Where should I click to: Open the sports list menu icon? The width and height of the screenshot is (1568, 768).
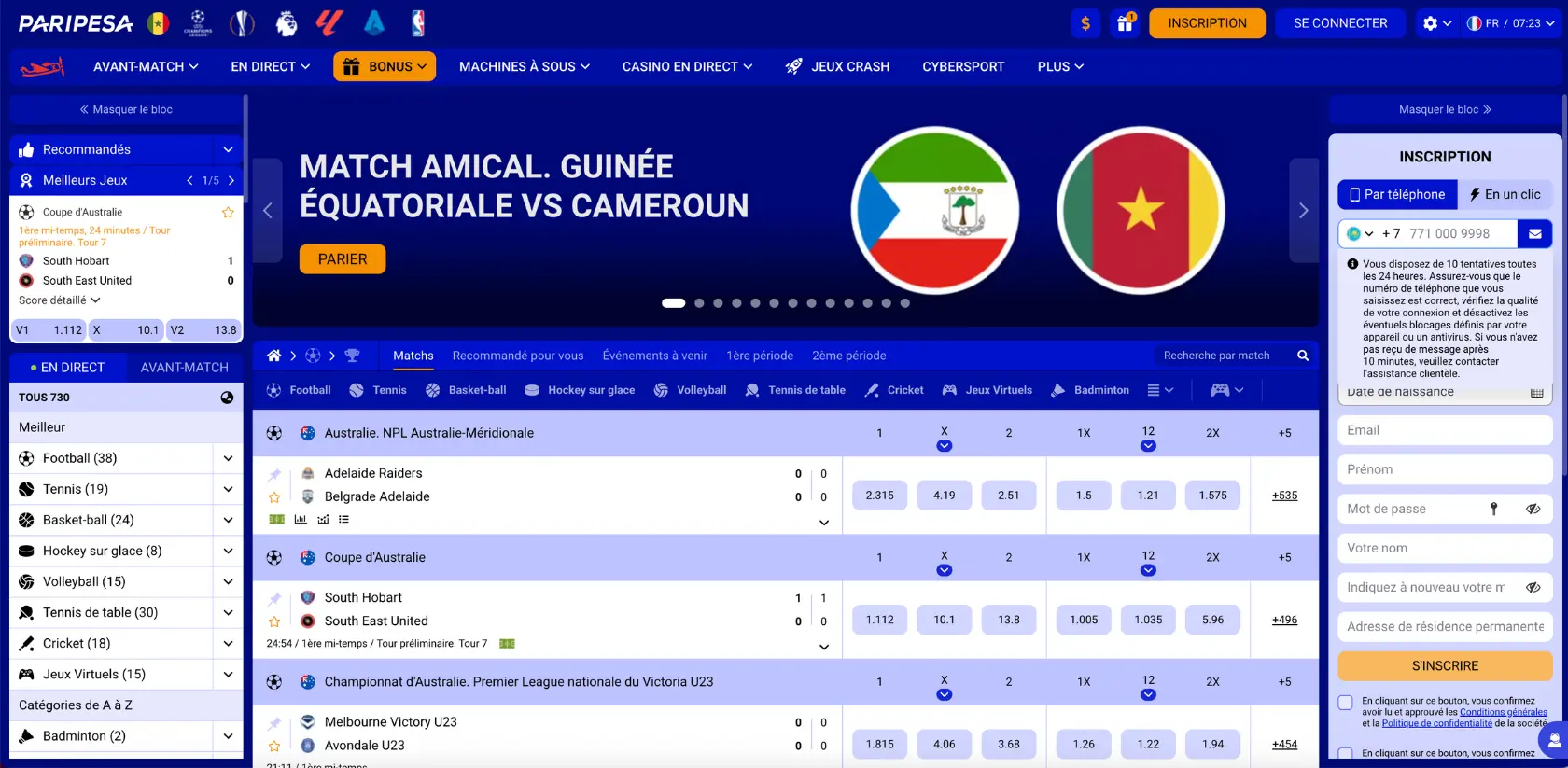(1160, 390)
